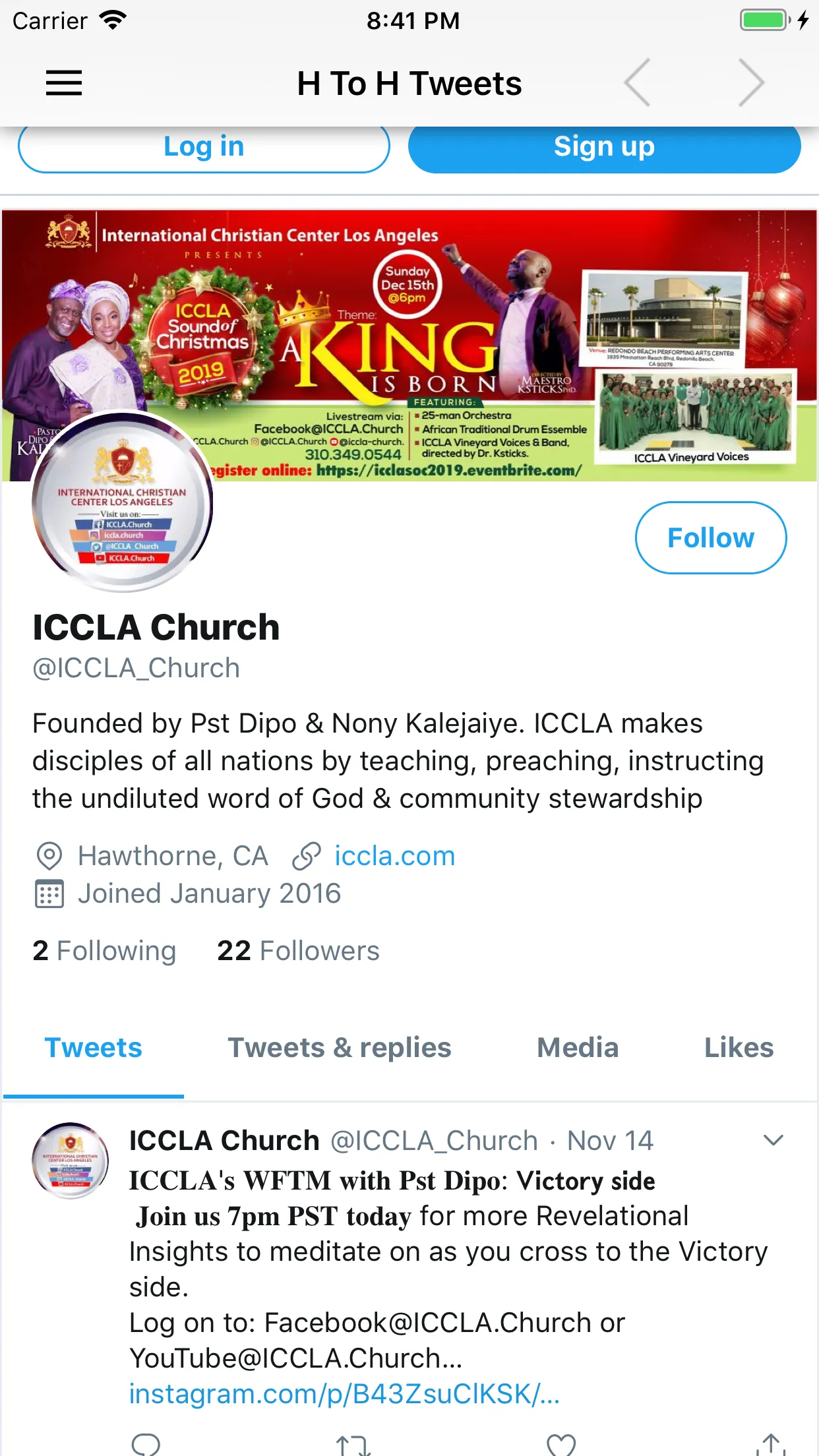Like the tweet with the heart icon

pyautogui.click(x=561, y=1445)
